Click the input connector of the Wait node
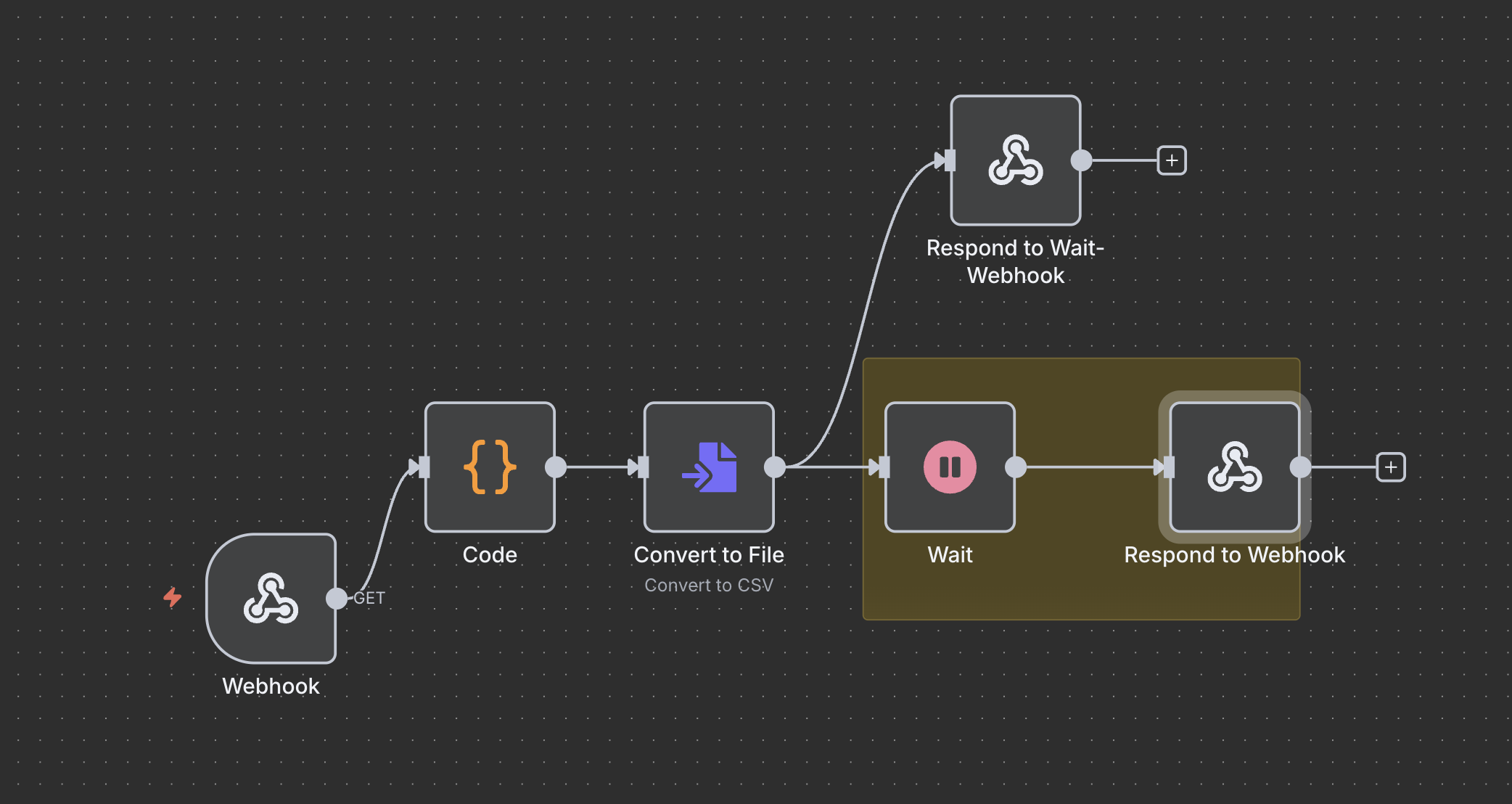This screenshot has width=1512, height=804. pos(882,467)
